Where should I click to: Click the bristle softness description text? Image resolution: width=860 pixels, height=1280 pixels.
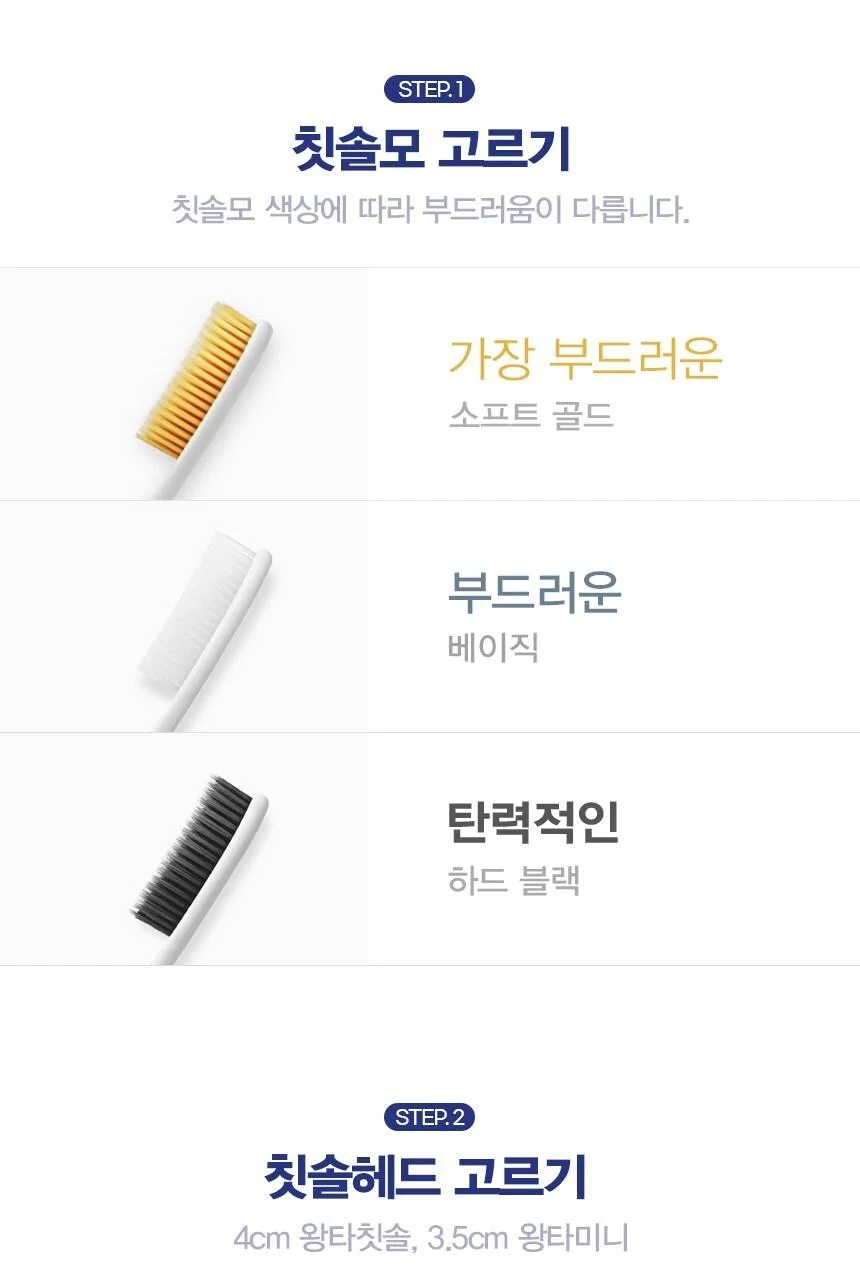click(430, 211)
